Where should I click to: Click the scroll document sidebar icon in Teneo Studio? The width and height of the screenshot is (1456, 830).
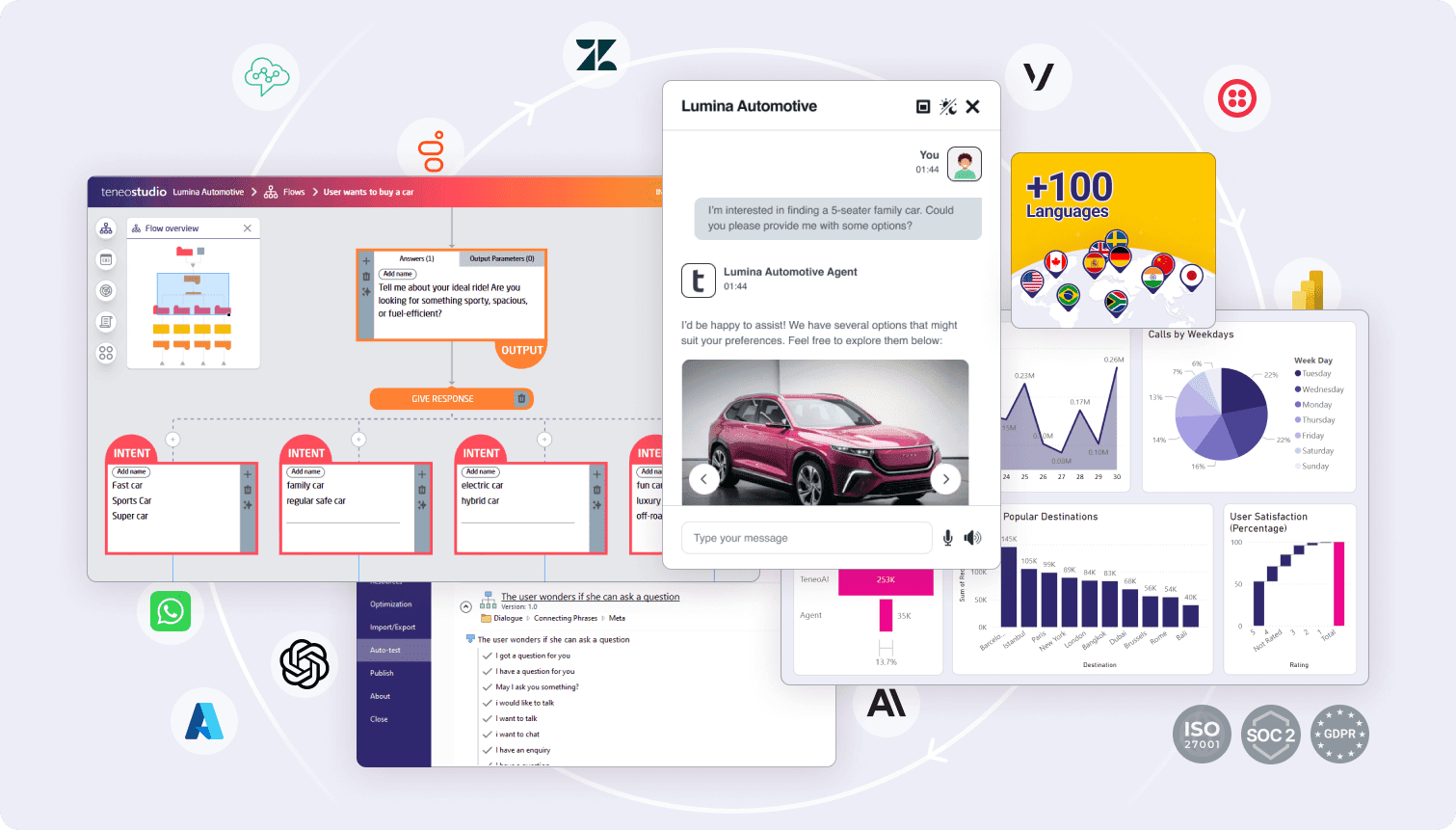point(106,322)
